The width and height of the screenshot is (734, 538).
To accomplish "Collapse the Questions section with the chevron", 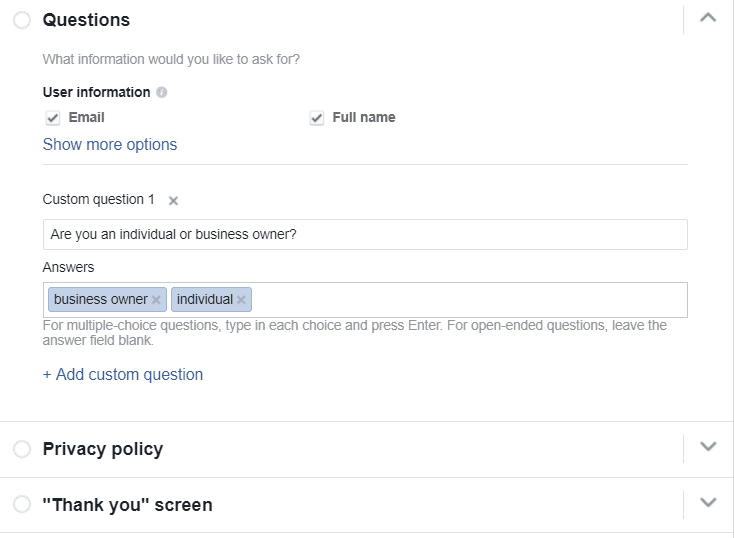I will [708, 18].
